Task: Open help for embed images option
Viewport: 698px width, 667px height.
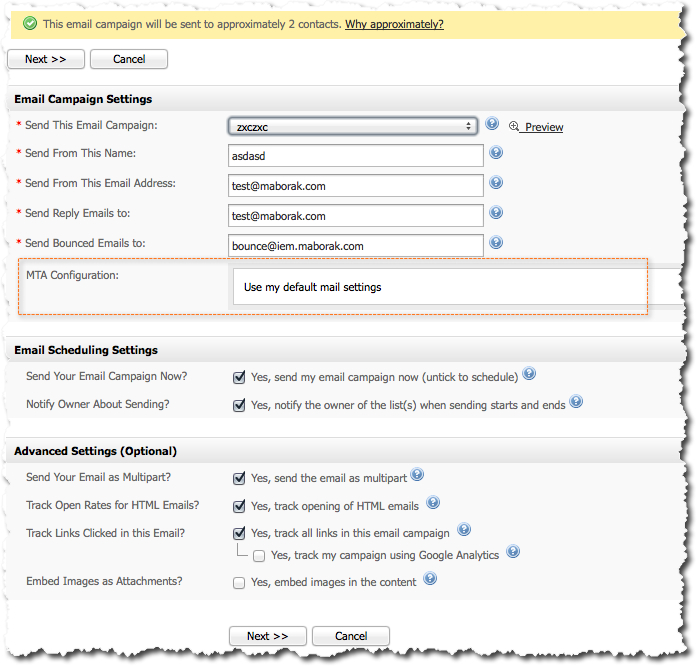Action: (430, 579)
